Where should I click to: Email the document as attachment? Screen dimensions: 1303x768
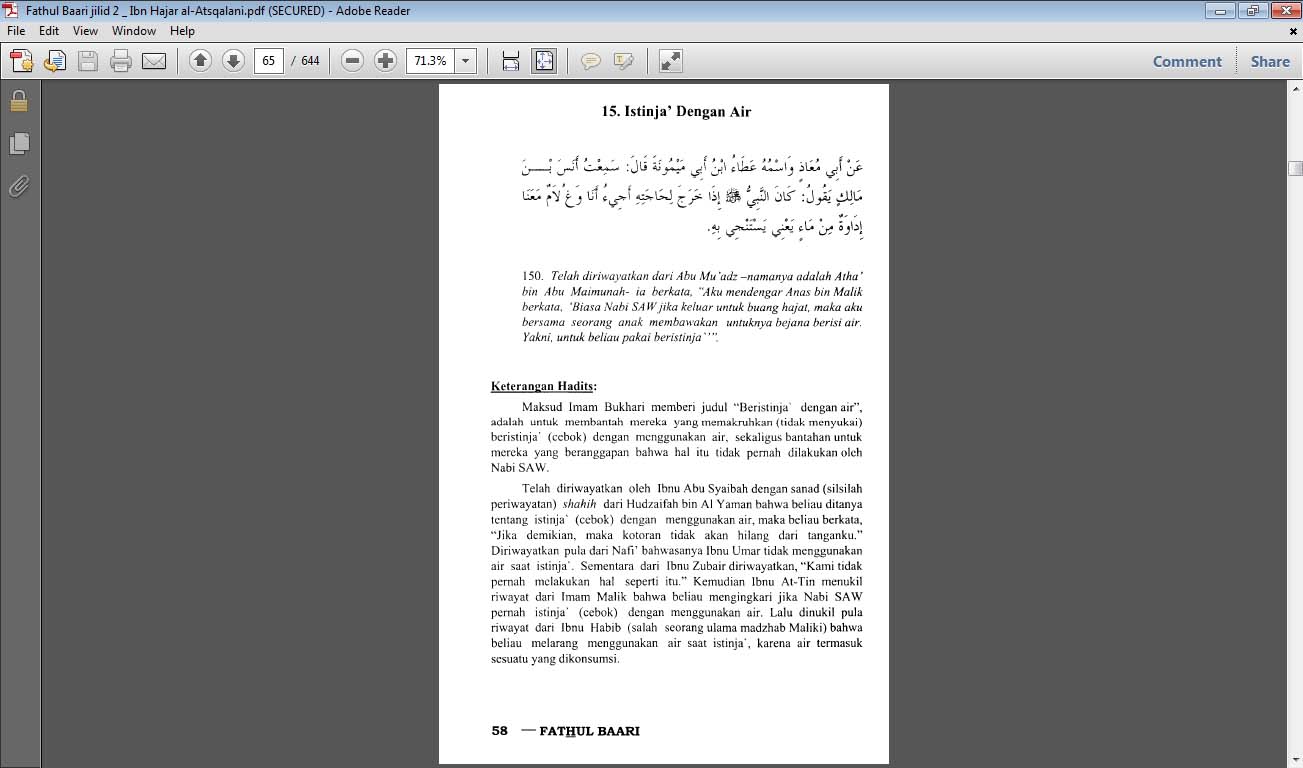152,60
